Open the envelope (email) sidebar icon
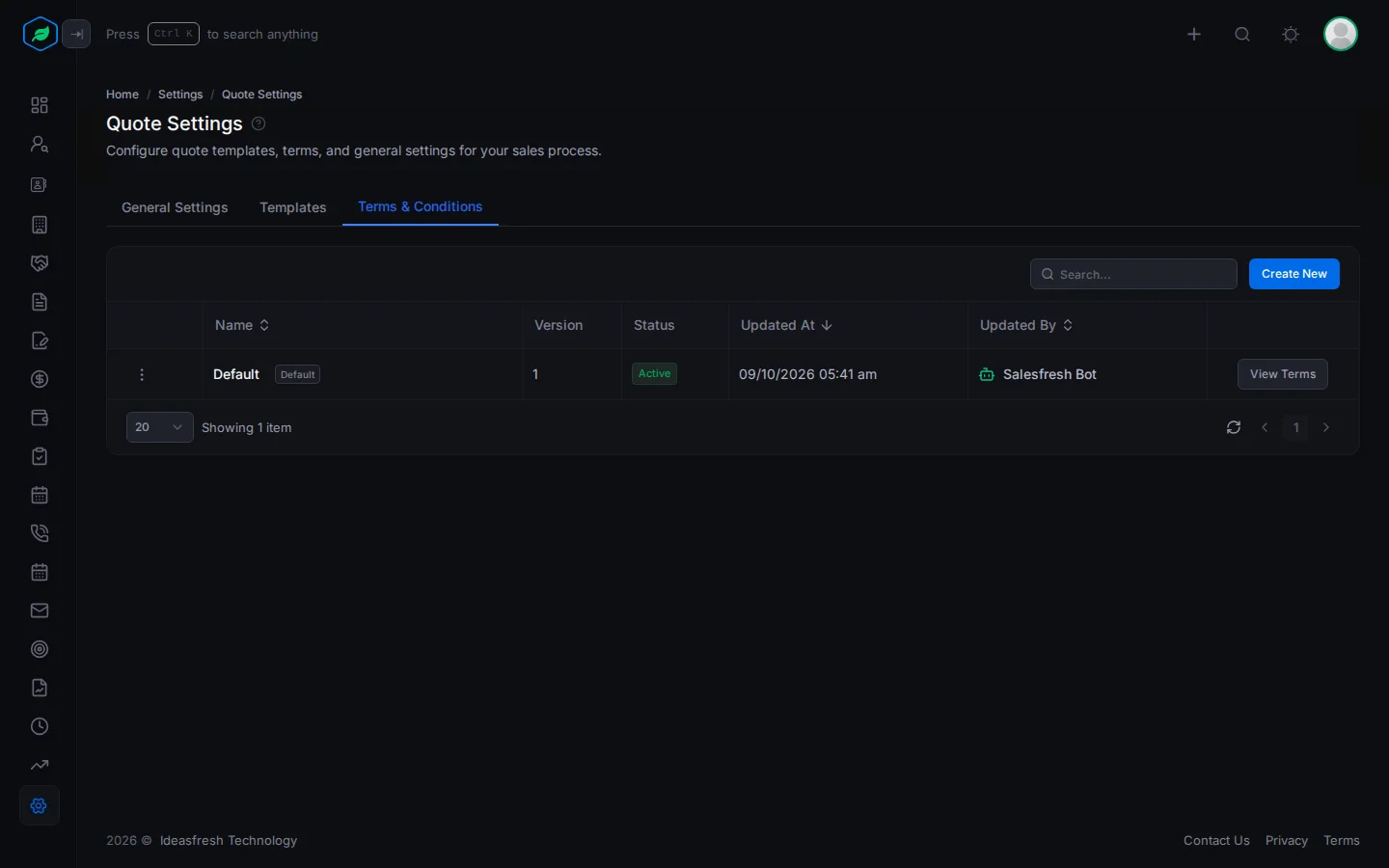Viewport: 1389px width, 868px height. click(40, 610)
